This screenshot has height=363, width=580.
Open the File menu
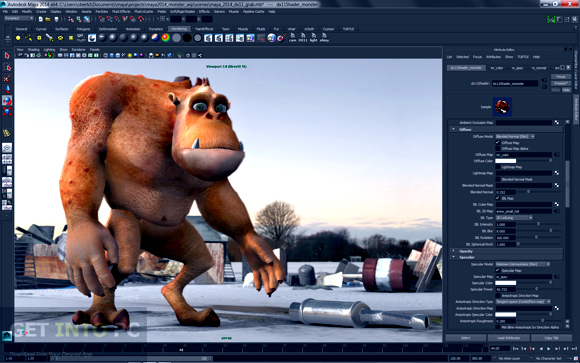pos(5,11)
